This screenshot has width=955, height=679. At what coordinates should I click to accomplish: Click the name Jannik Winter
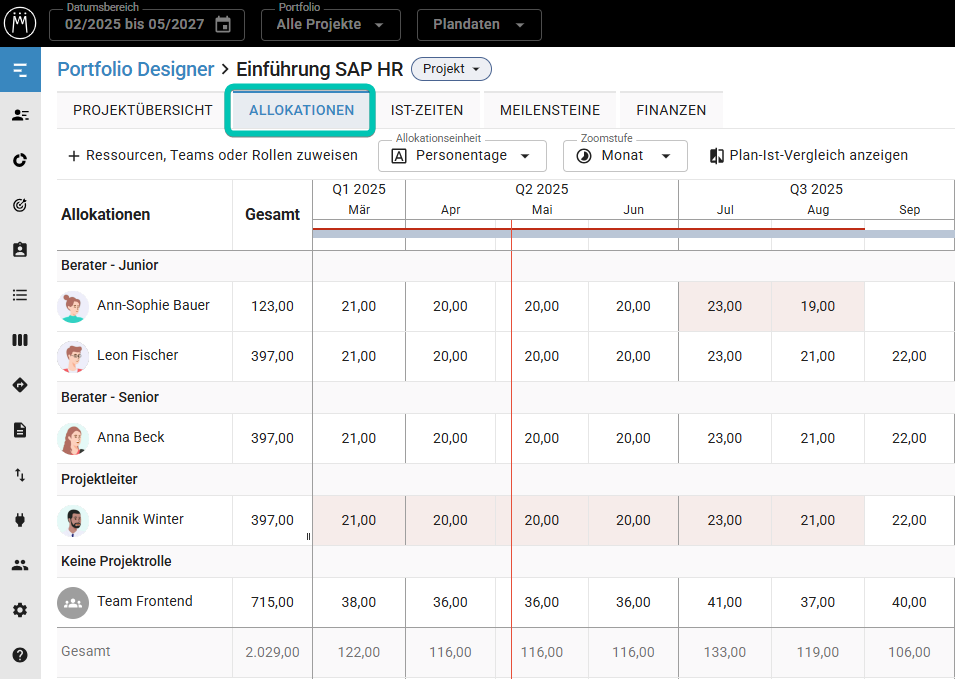pyautogui.click(x=141, y=519)
